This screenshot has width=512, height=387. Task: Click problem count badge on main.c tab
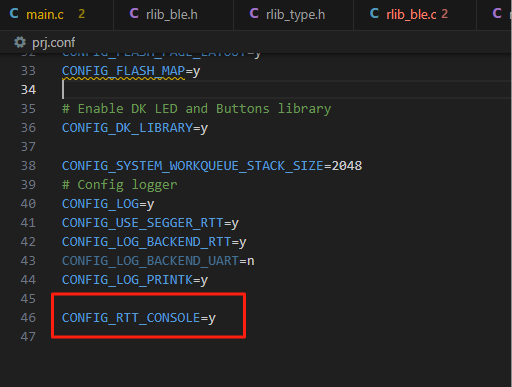click(x=82, y=14)
